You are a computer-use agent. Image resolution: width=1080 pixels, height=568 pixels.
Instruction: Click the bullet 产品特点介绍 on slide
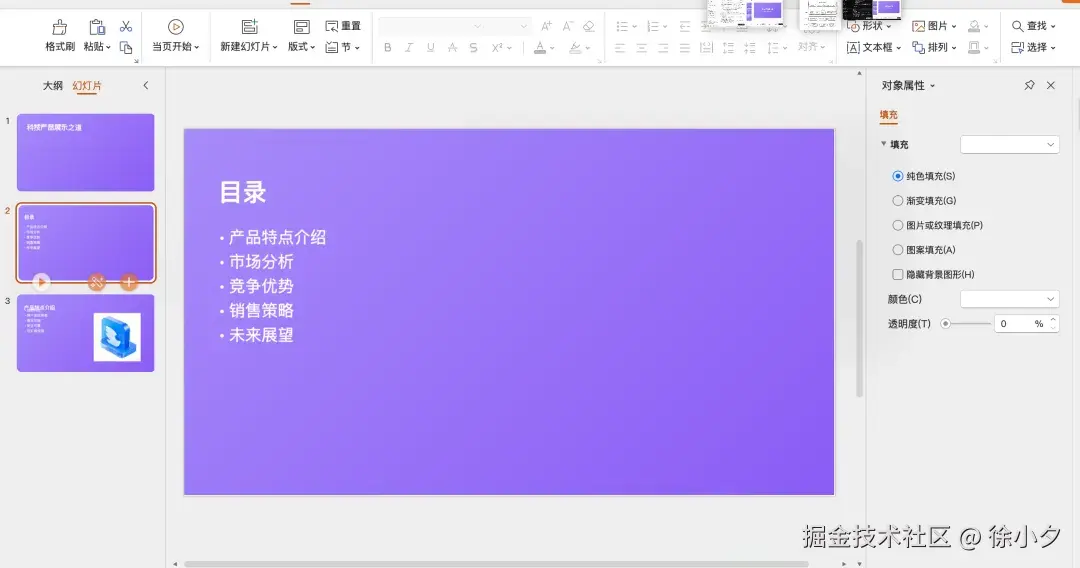point(278,238)
